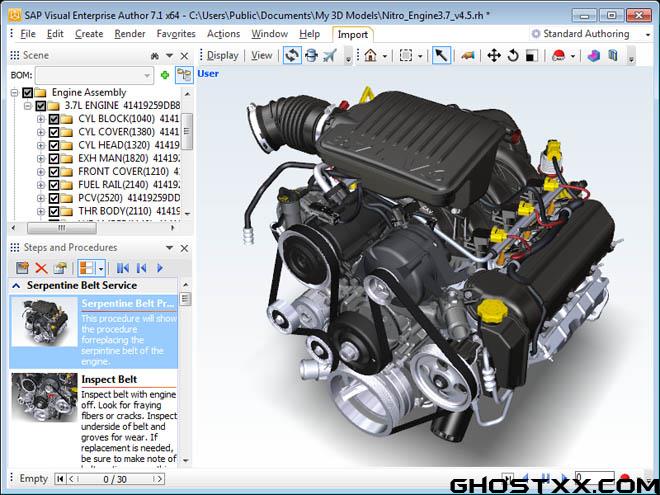Open the Create menu
Viewport: 660px width, 495px height.
tap(89, 34)
